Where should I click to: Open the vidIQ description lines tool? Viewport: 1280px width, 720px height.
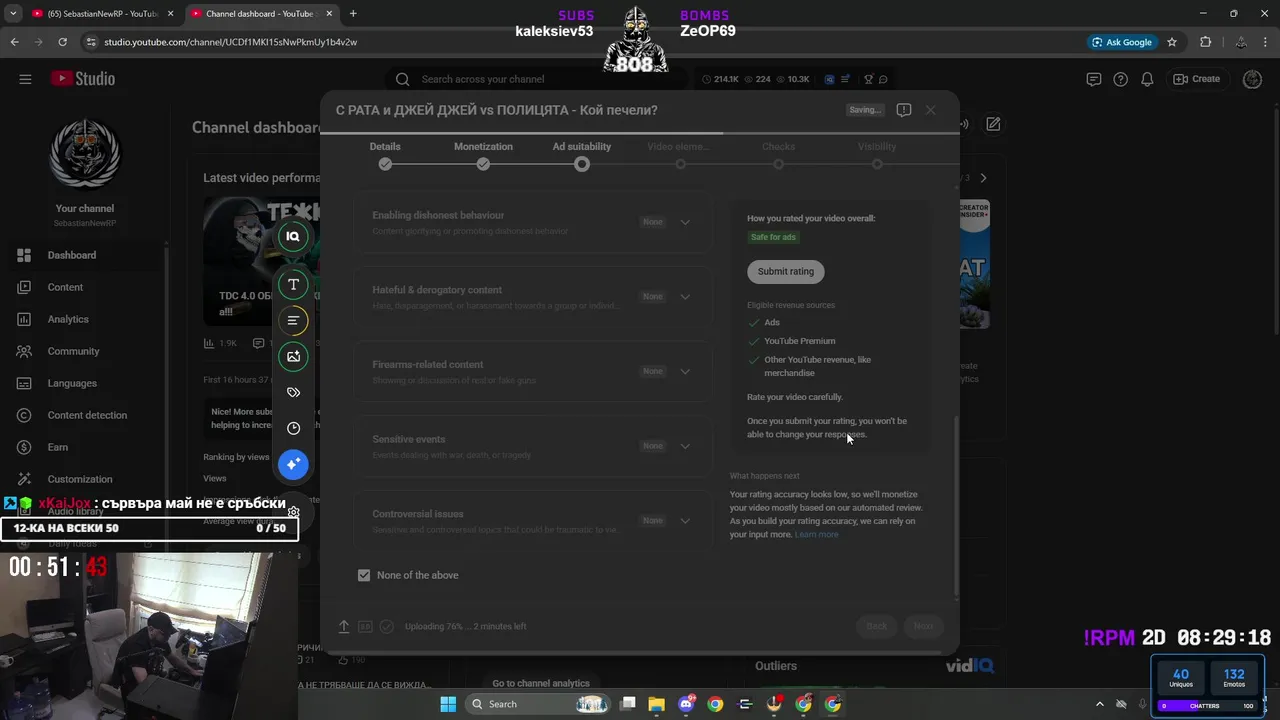pyautogui.click(x=293, y=321)
